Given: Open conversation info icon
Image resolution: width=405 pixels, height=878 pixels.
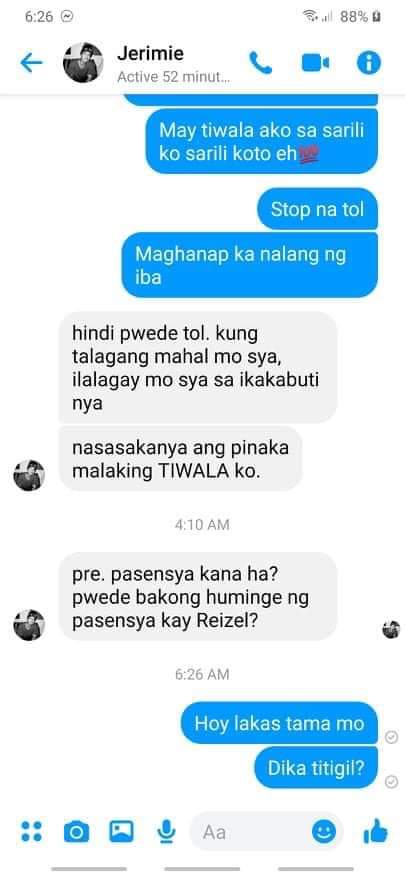Looking at the screenshot, I should point(369,63).
